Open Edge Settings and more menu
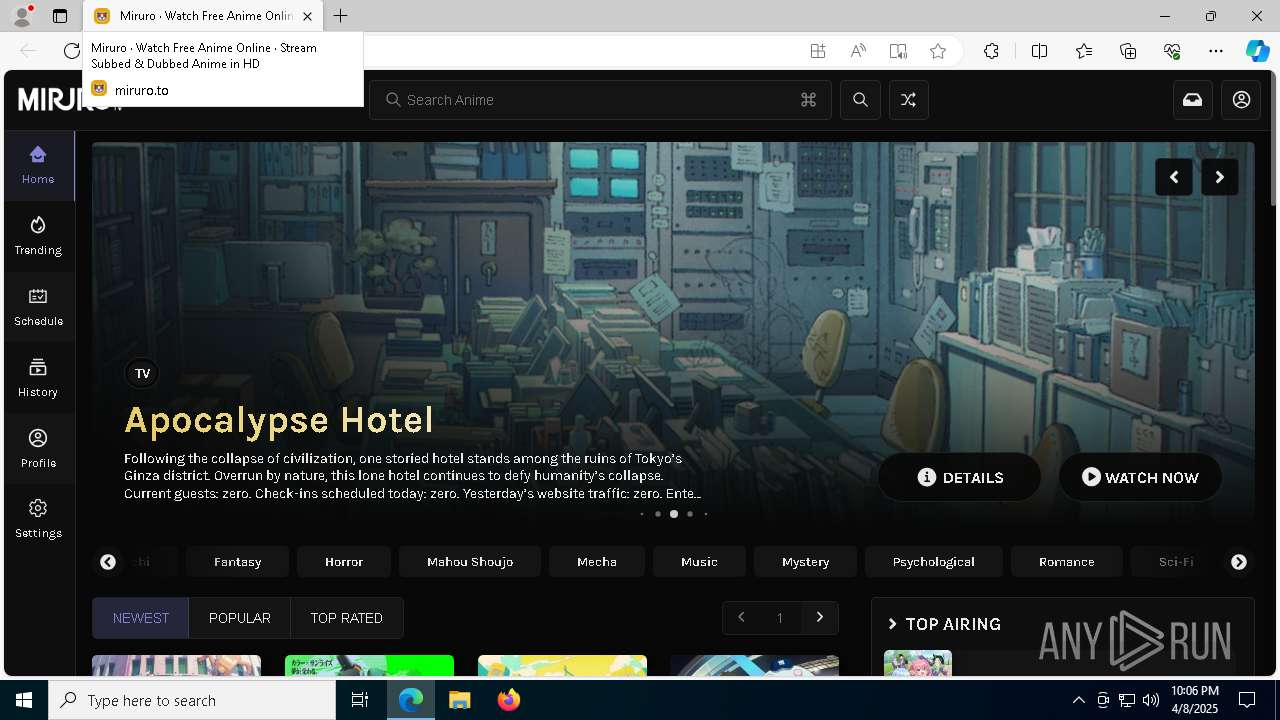This screenshot has width=1280, height=720. click(1216, 51)
